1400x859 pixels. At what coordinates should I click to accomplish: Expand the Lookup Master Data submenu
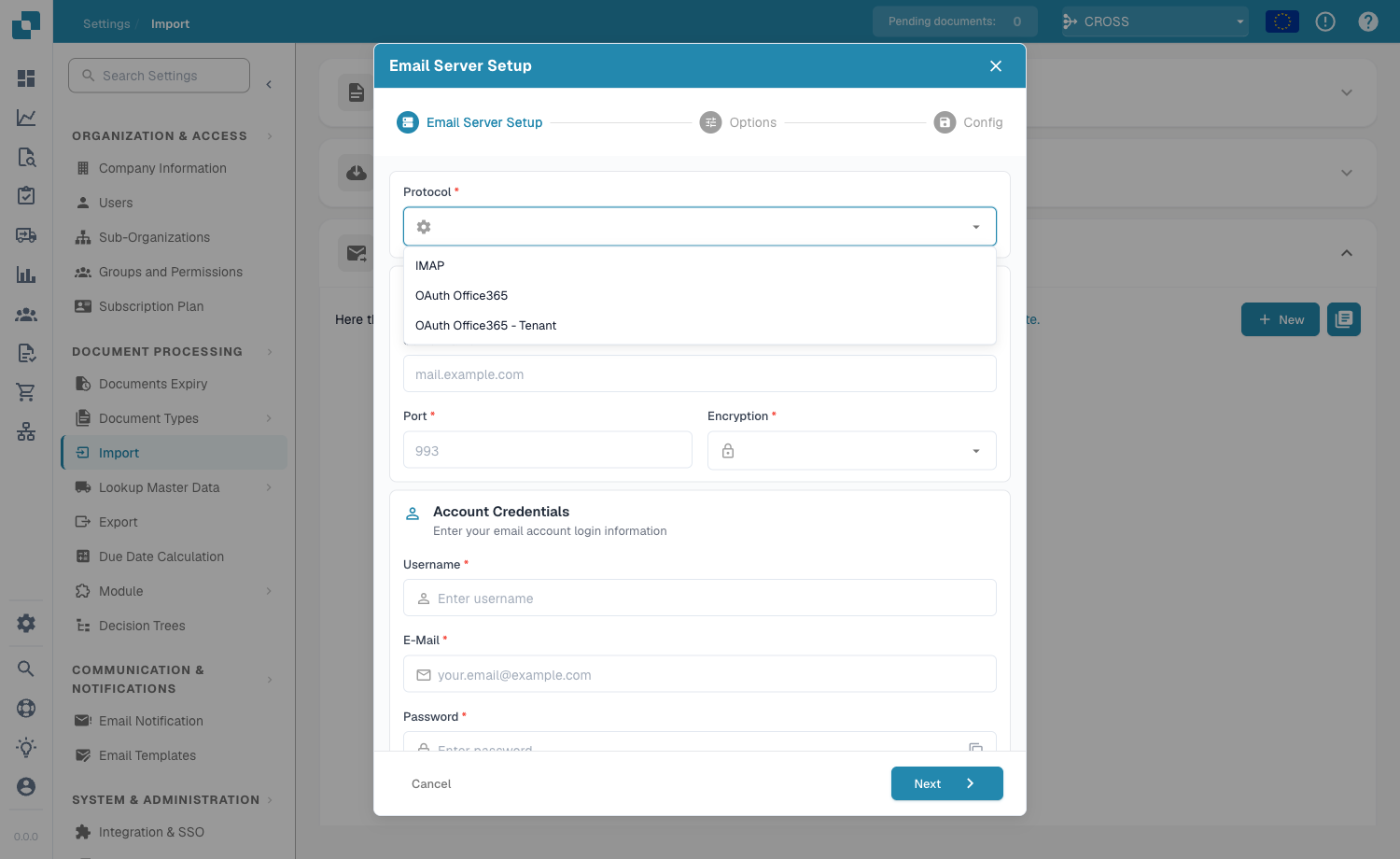click(x=269, y=487)
